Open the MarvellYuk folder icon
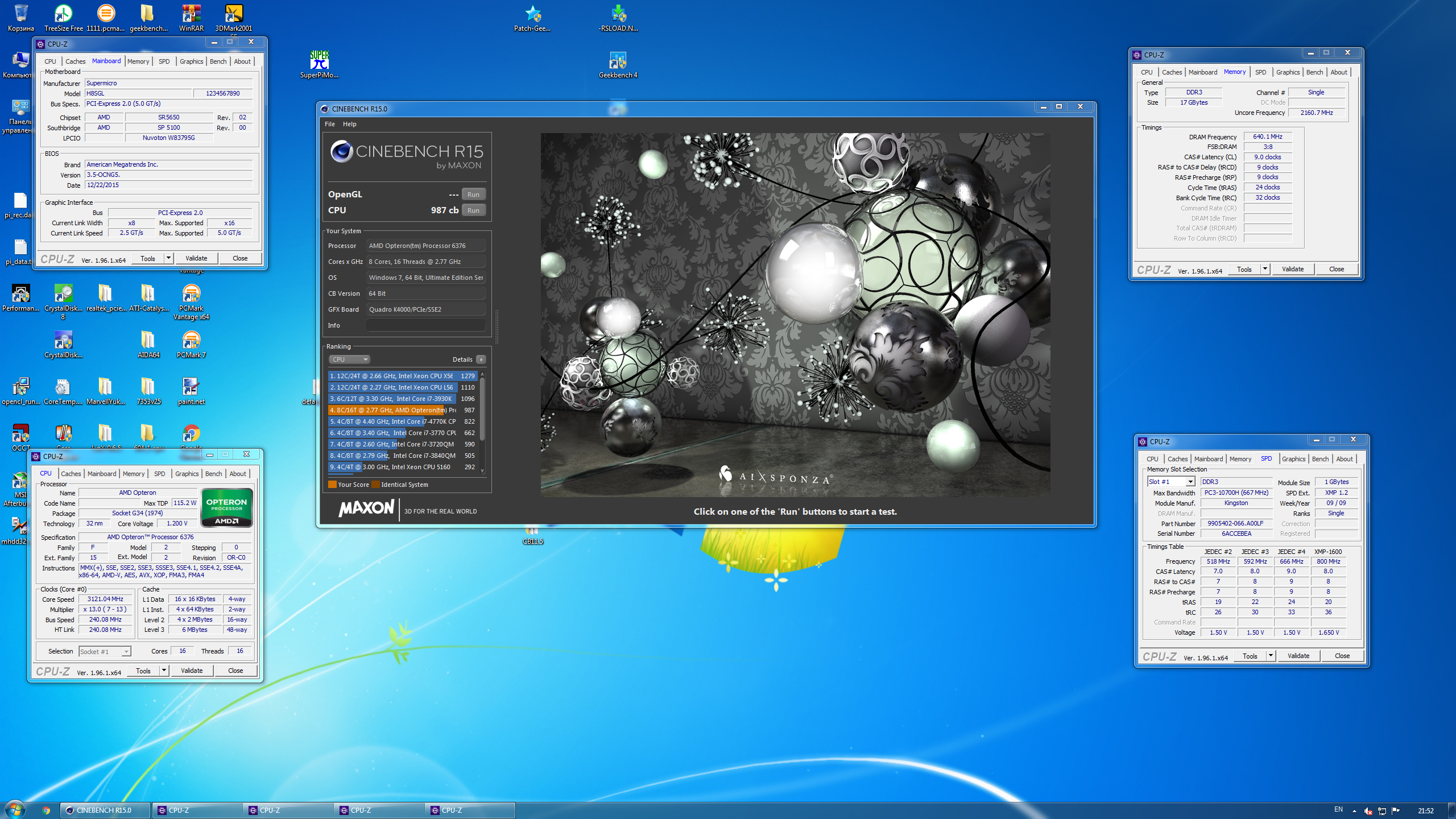Screen dimensions: 1456x819 [106, 390]
